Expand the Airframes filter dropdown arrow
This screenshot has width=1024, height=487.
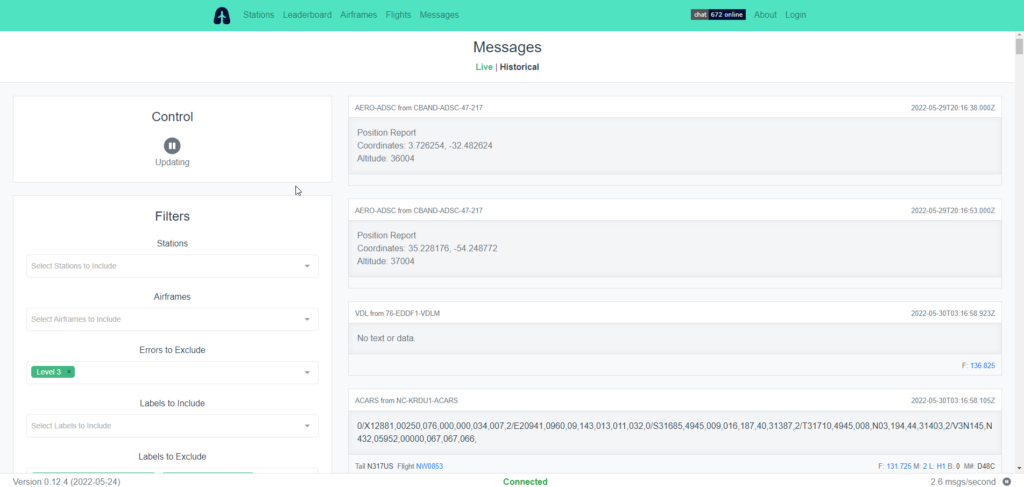coord(307,320)
